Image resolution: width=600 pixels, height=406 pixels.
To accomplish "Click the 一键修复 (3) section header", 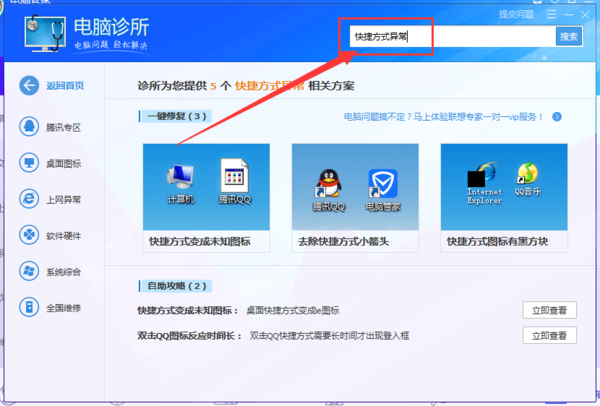I will click(x=177, y=116).
